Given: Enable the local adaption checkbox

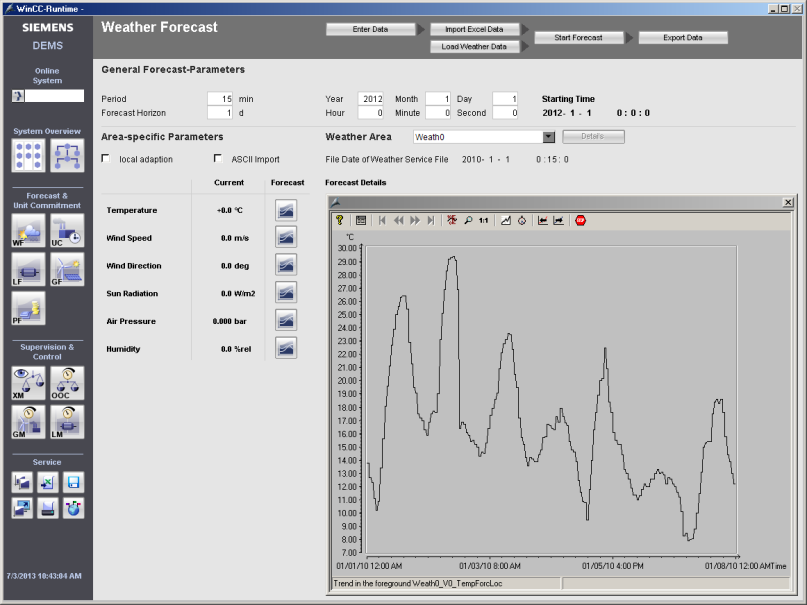Looking at the screenshot, I should tap(106, 158).
